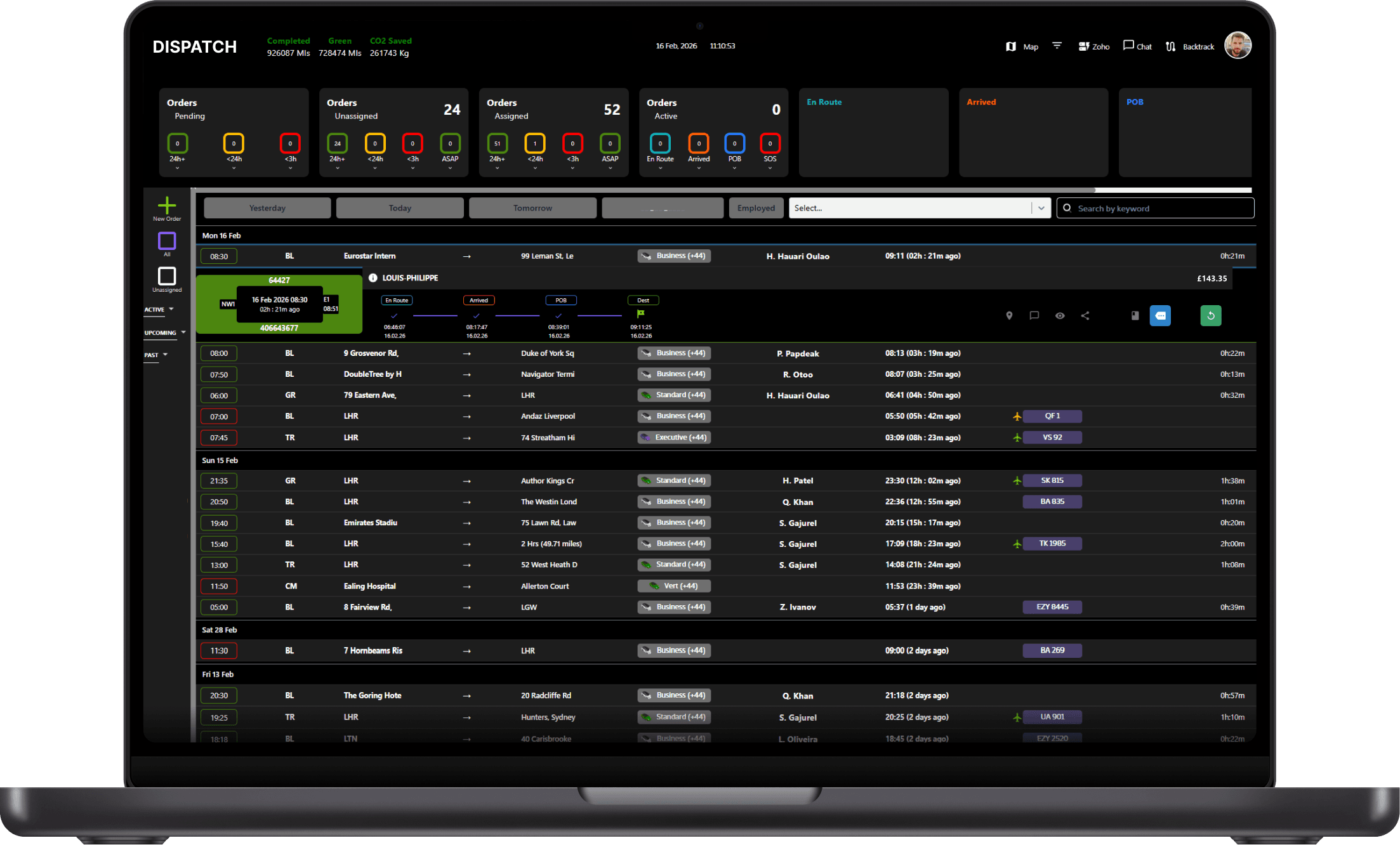Open the Map view icon

point(1011,46)
